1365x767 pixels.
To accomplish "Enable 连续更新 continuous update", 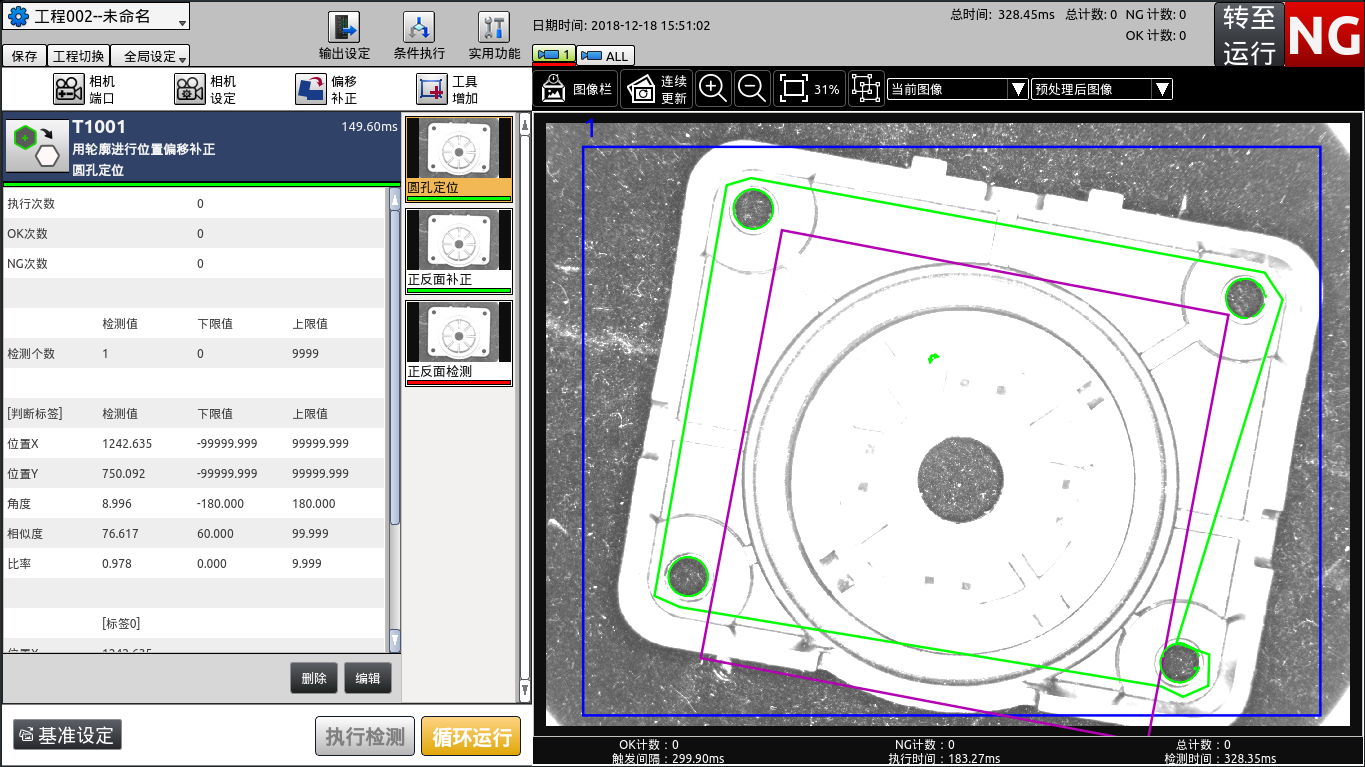I will click(x=656, y=89).
